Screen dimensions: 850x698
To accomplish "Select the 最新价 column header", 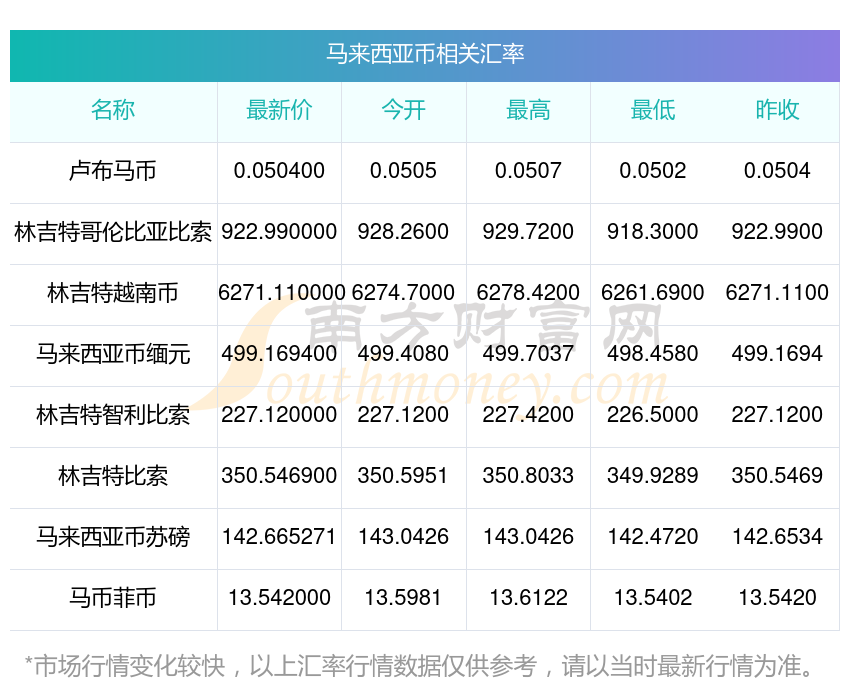I will pyautogui.click(x=279, y=110).
